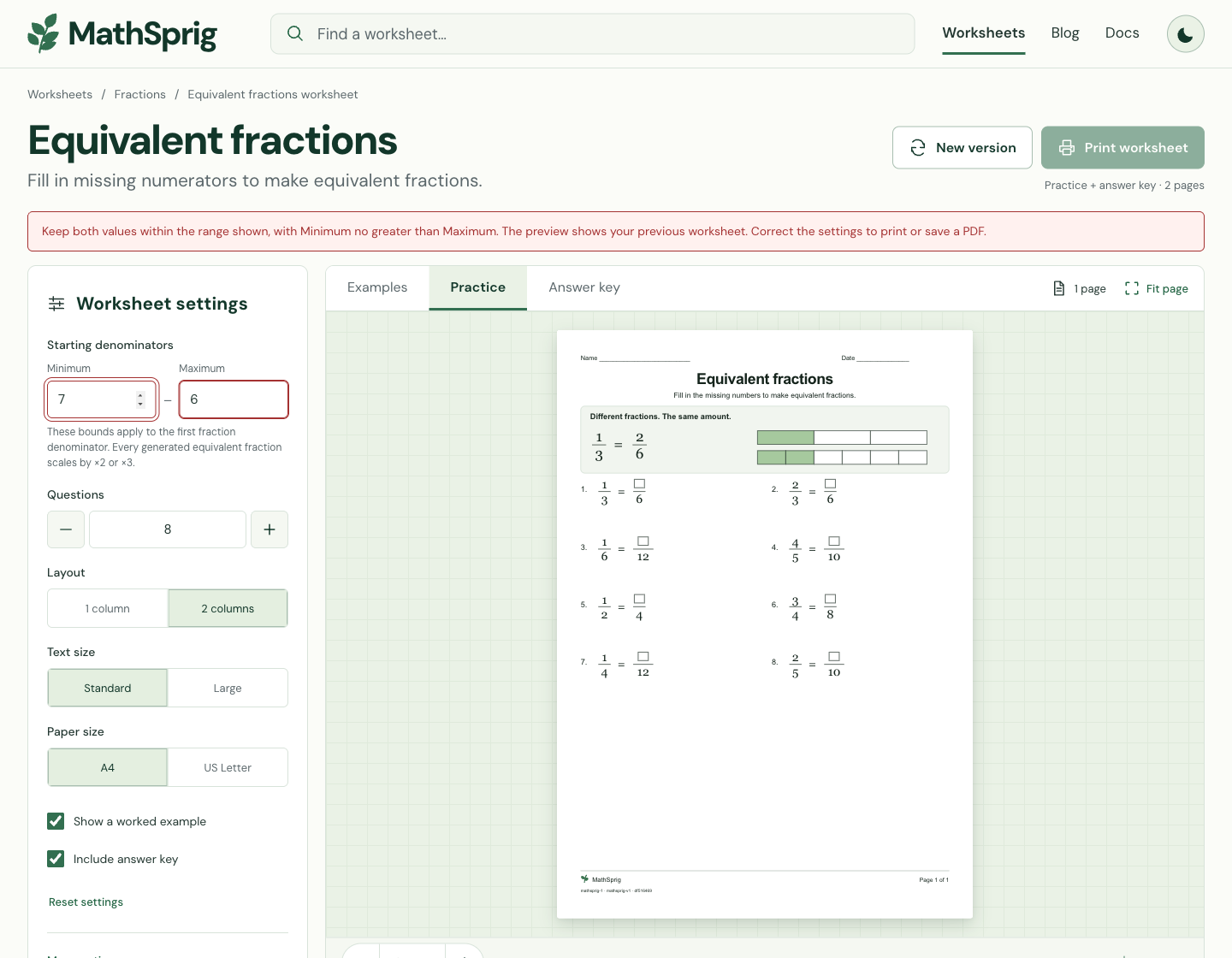Click the Reset settings link
The image size is (1232, 958).
(x=86, y=902)
